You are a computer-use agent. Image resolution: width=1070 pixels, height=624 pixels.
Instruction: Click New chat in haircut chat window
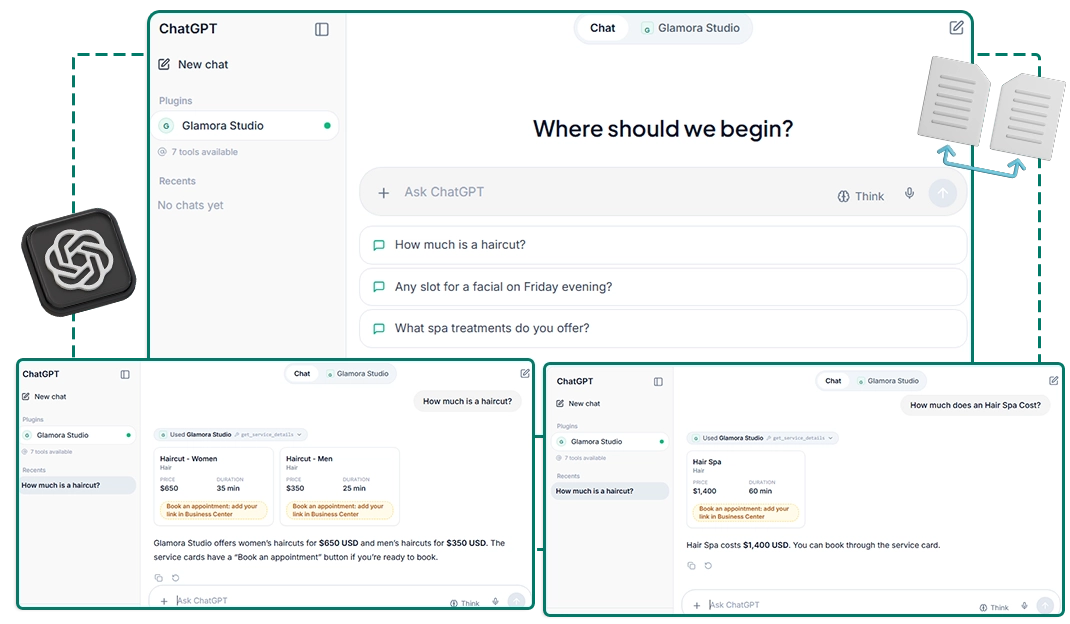pyautogui.click(x=44, y=396)
